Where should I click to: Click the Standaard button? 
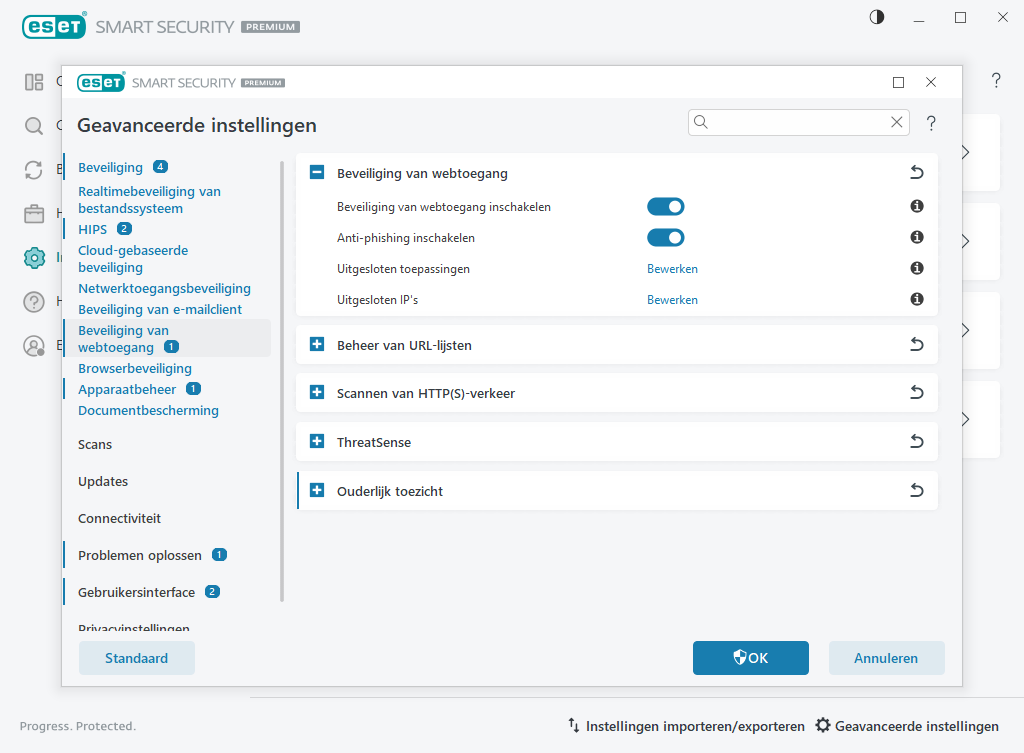(136, 658)
